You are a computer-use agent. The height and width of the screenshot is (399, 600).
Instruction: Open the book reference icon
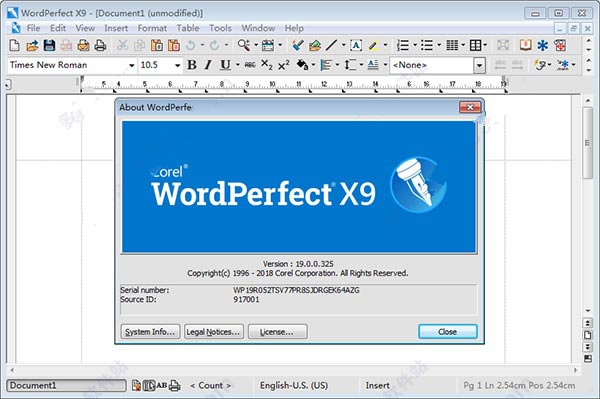tap(525, 45)
